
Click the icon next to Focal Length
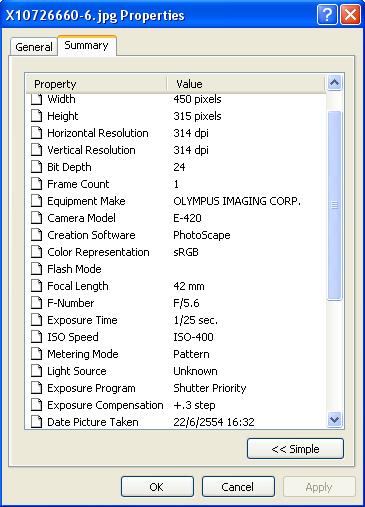pos(37,286)
